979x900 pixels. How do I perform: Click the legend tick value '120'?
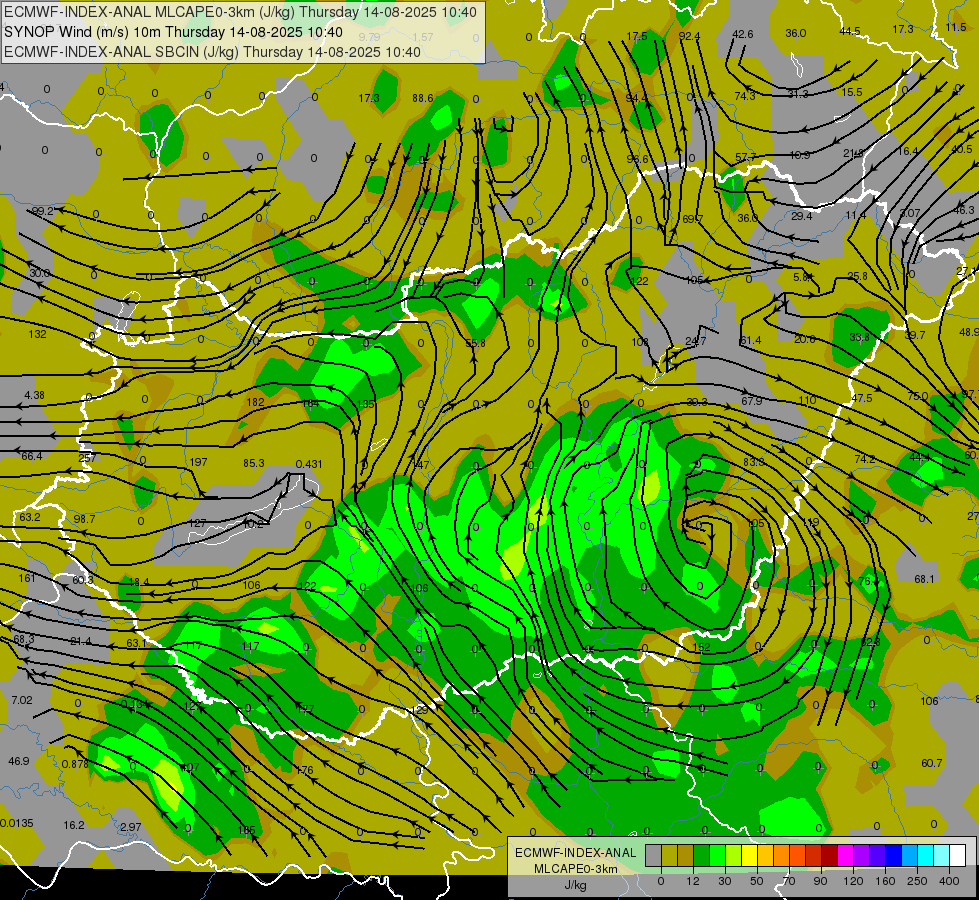click(853, 881)
